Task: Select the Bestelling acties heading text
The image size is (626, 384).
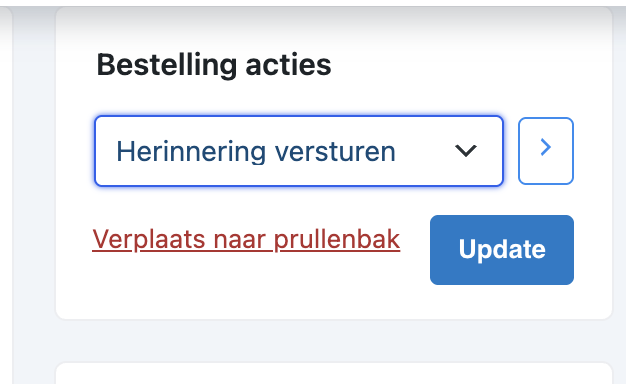Action: [214, 65]
